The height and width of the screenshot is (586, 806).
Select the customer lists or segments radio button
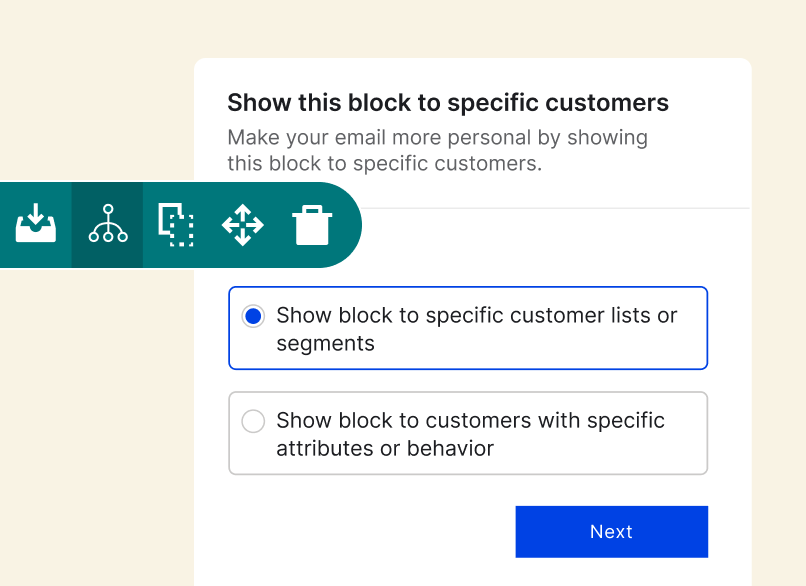[253, 316]
